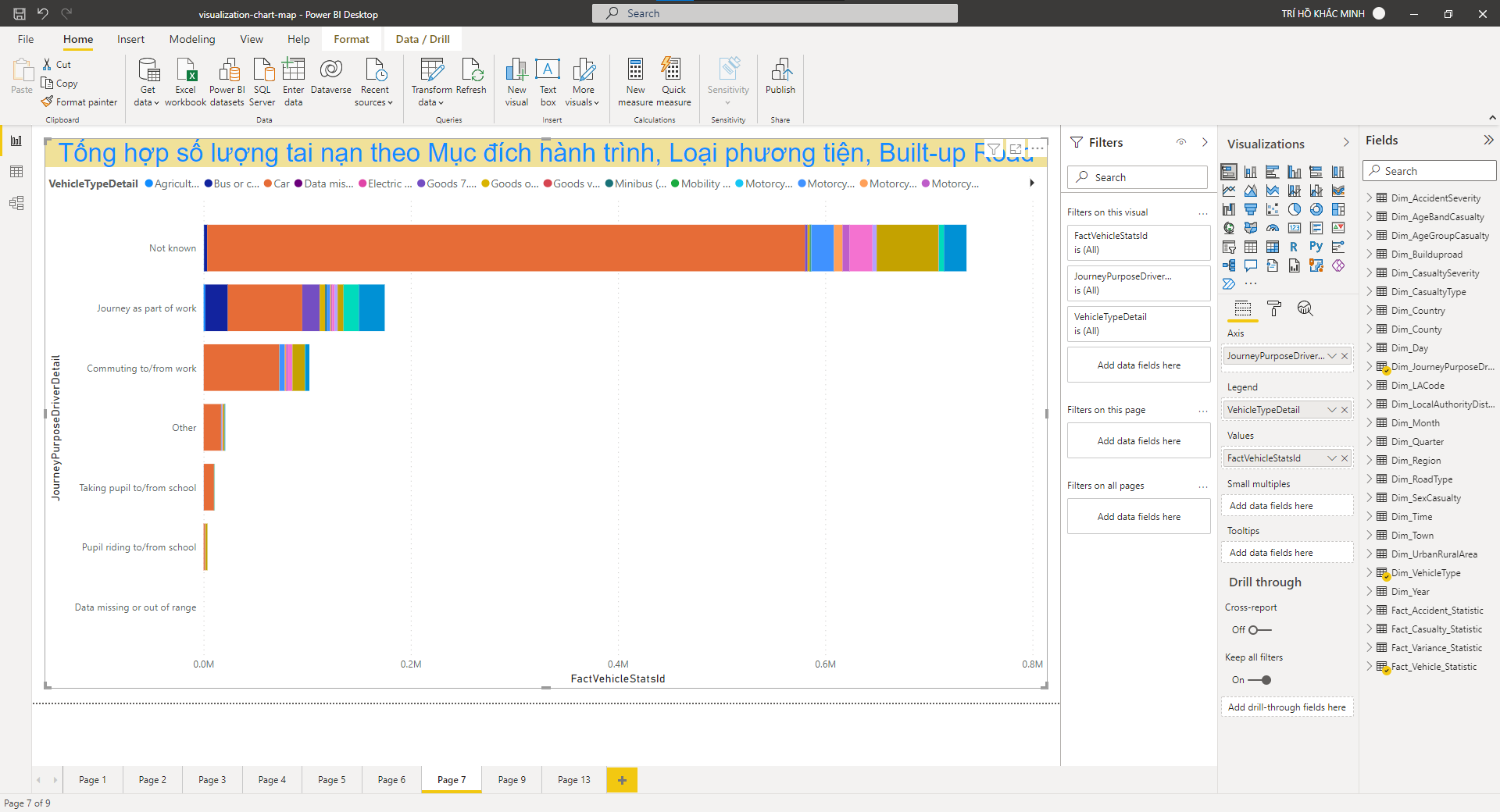Expand the Dim_AccidentSeverity table
Viewport: 1500px width, 812px height.
tap(1370, 198)
